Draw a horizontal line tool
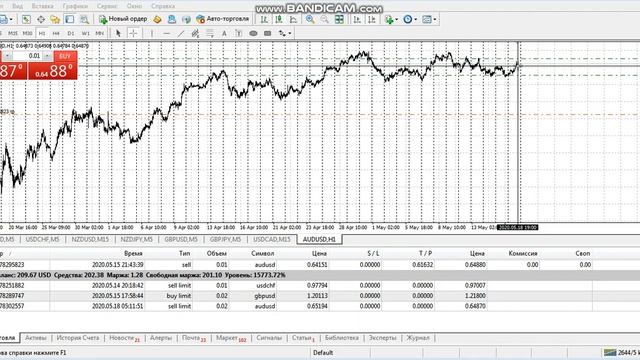 [167, 33]
